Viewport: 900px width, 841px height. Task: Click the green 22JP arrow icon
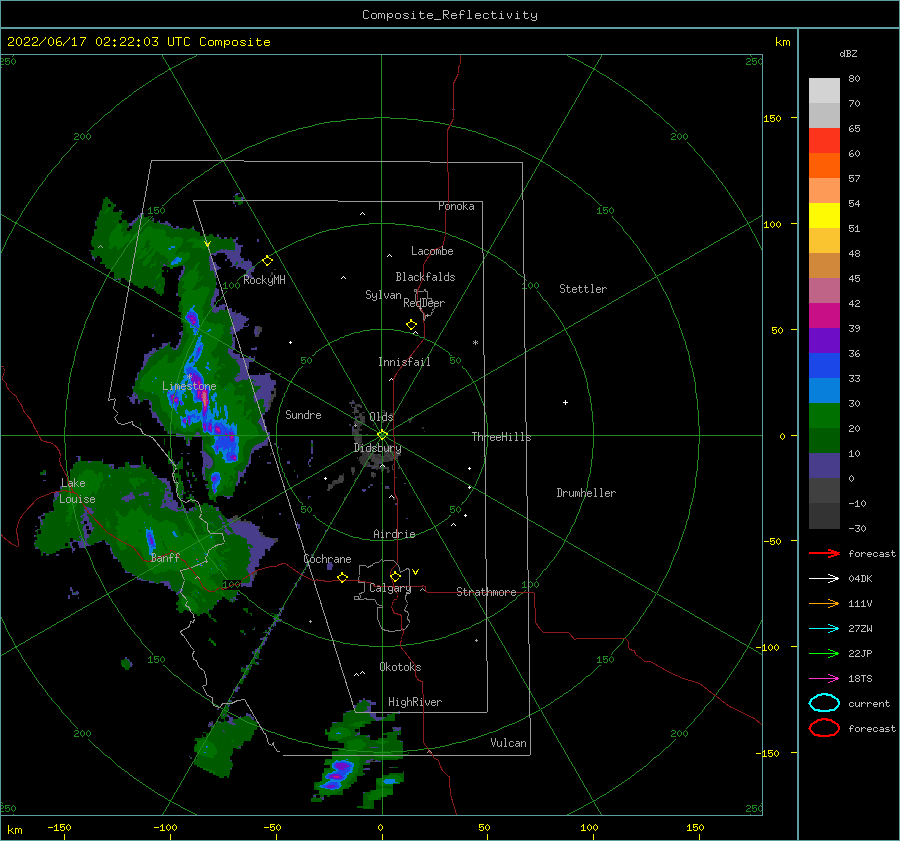tap(824, 653)
